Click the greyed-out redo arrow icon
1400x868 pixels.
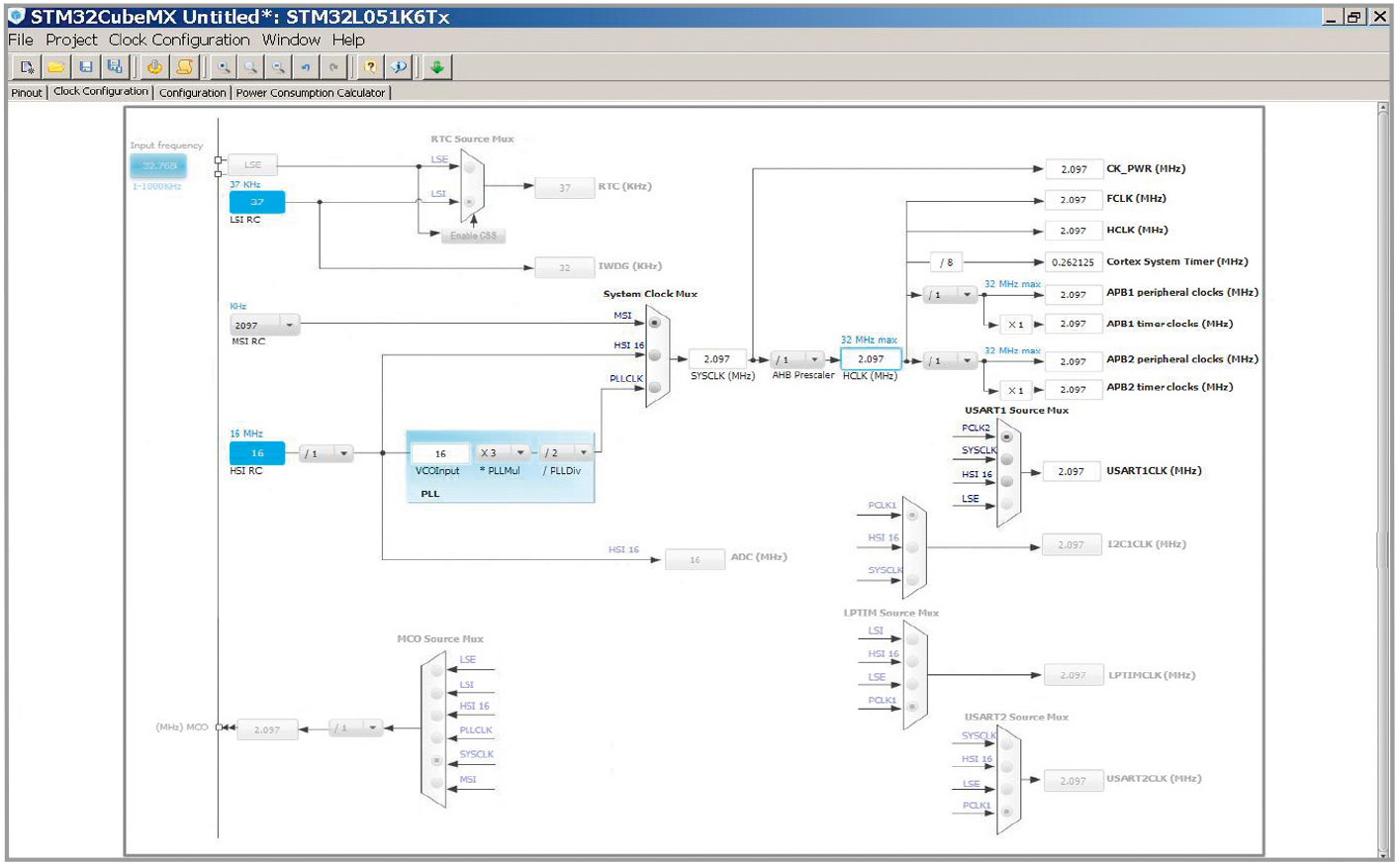[334, 67]
